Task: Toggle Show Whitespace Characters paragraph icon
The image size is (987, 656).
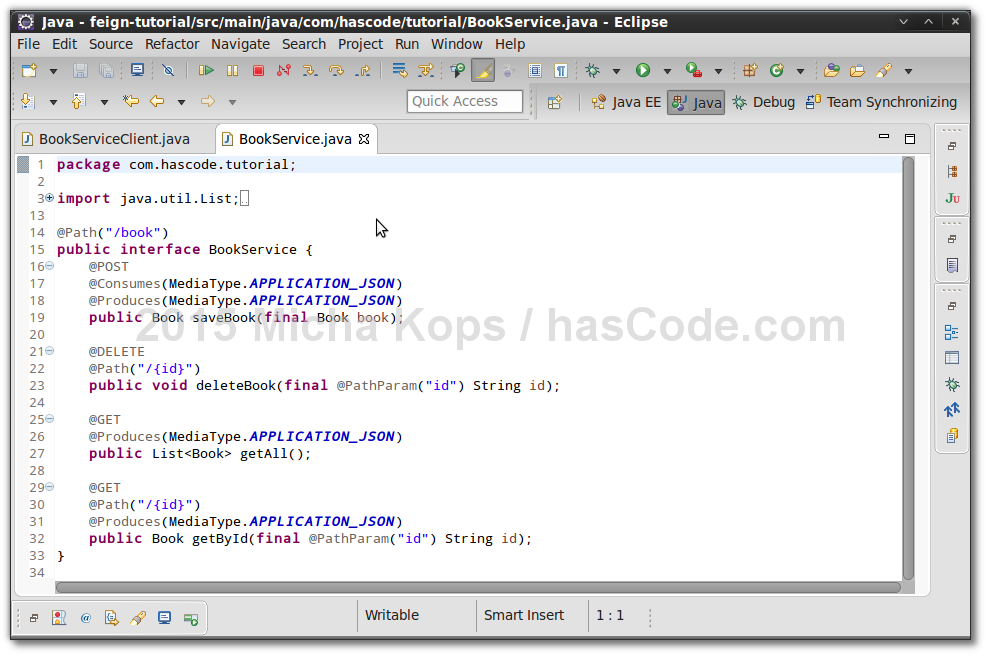Action: (x=561, y=70)
